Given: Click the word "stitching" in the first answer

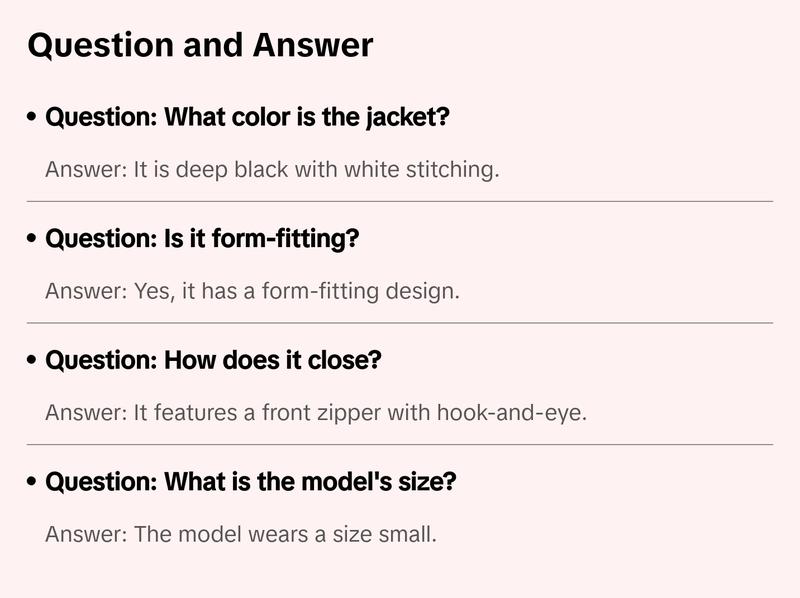Looking at the screenshot, I should point(450,169).
